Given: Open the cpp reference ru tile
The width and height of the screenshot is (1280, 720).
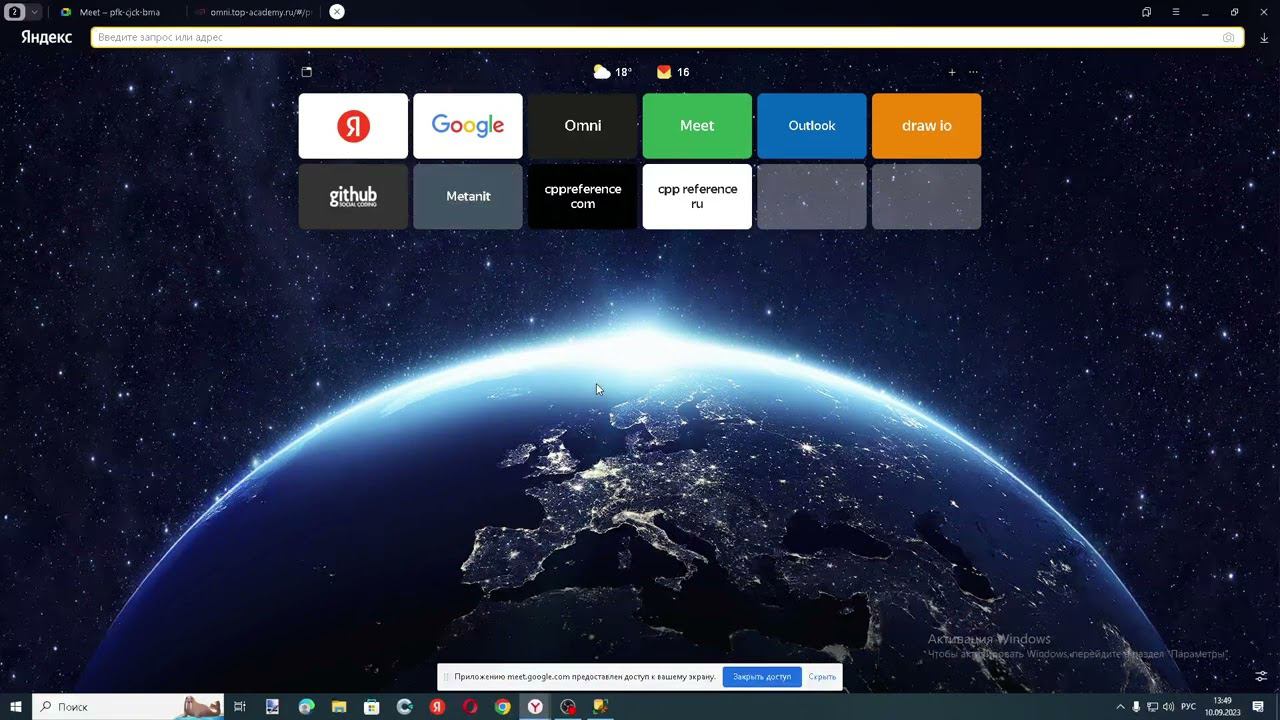Looking at the screenshot, I should pyautogui.click(x=697, y=197).
